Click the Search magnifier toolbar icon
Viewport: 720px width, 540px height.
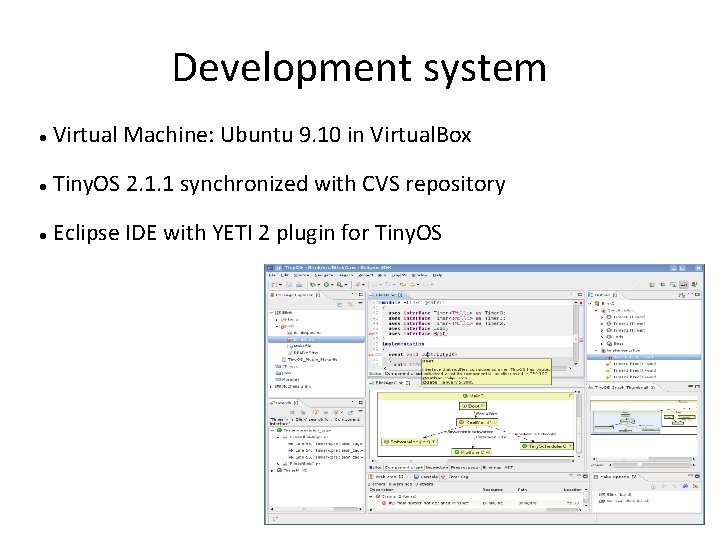click(339, 285)
